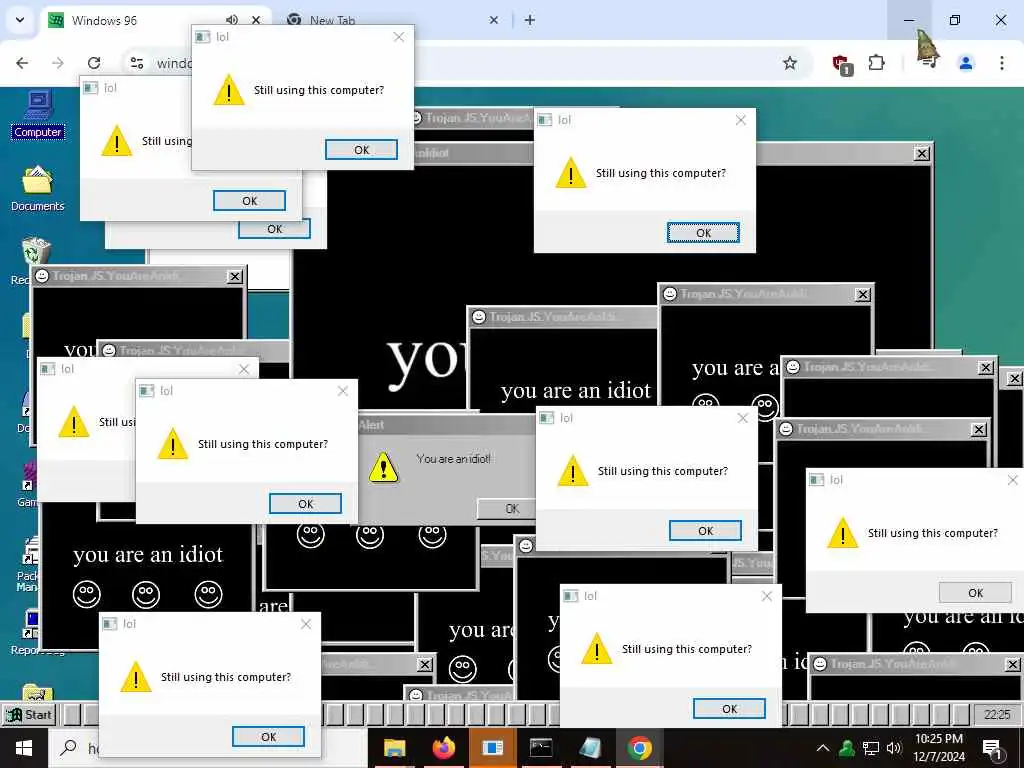
Task: Open the Computer desktop icon in Windows 96
Action: [x=38, y=115]
